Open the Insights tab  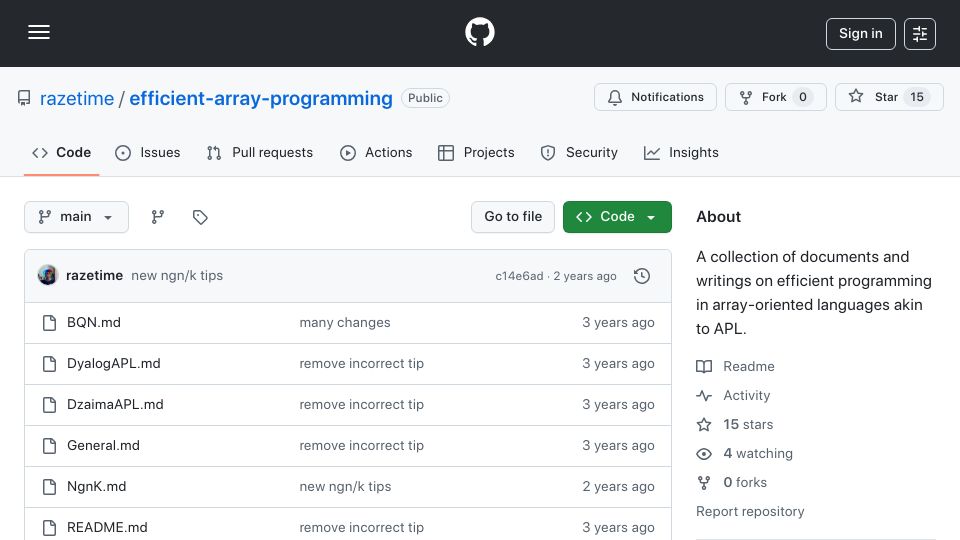(681, 152)
